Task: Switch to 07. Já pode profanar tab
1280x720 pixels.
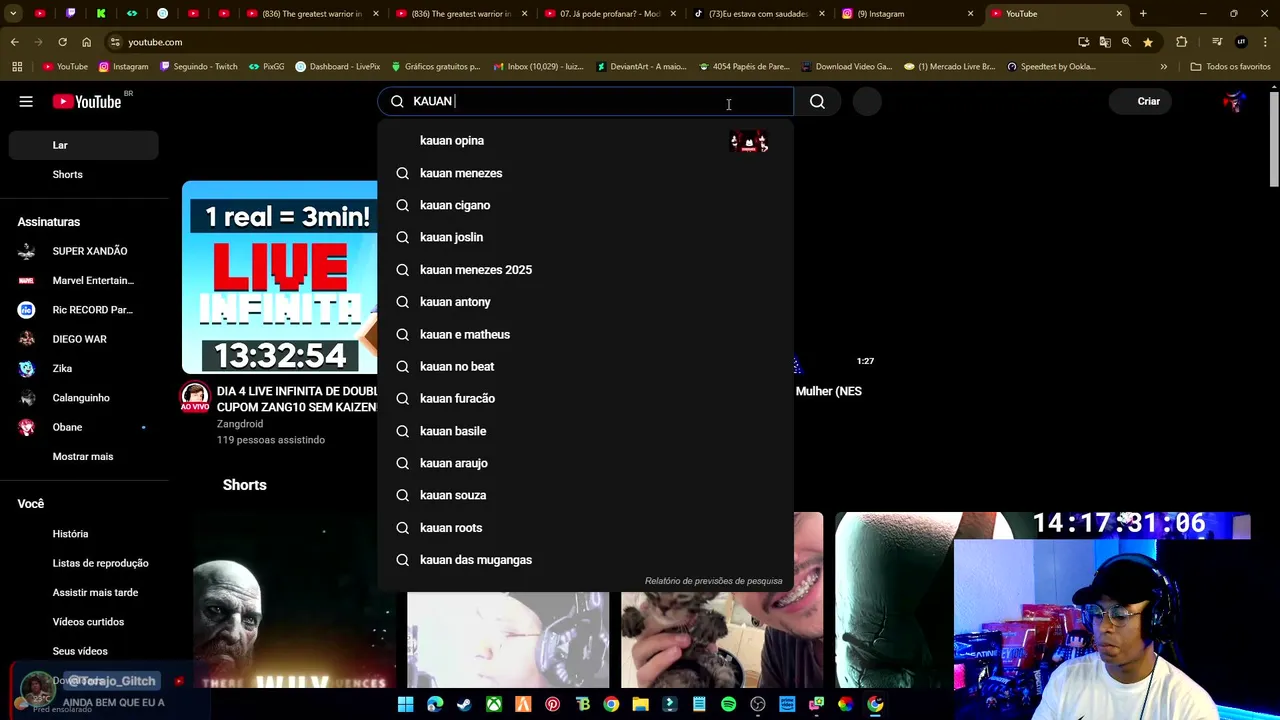Action: tap(611, 14)
